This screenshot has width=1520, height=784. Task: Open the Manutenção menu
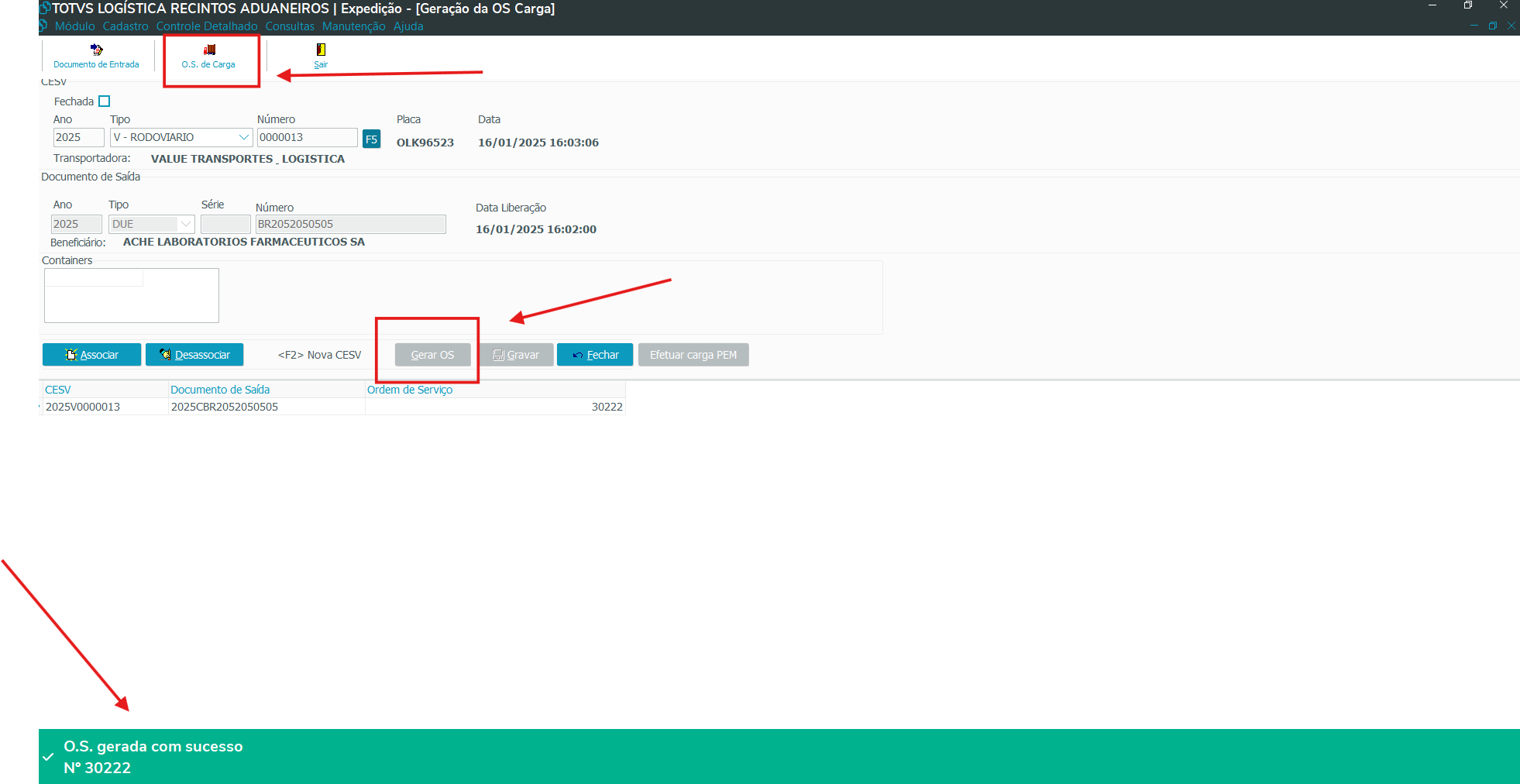click(353, 26)
